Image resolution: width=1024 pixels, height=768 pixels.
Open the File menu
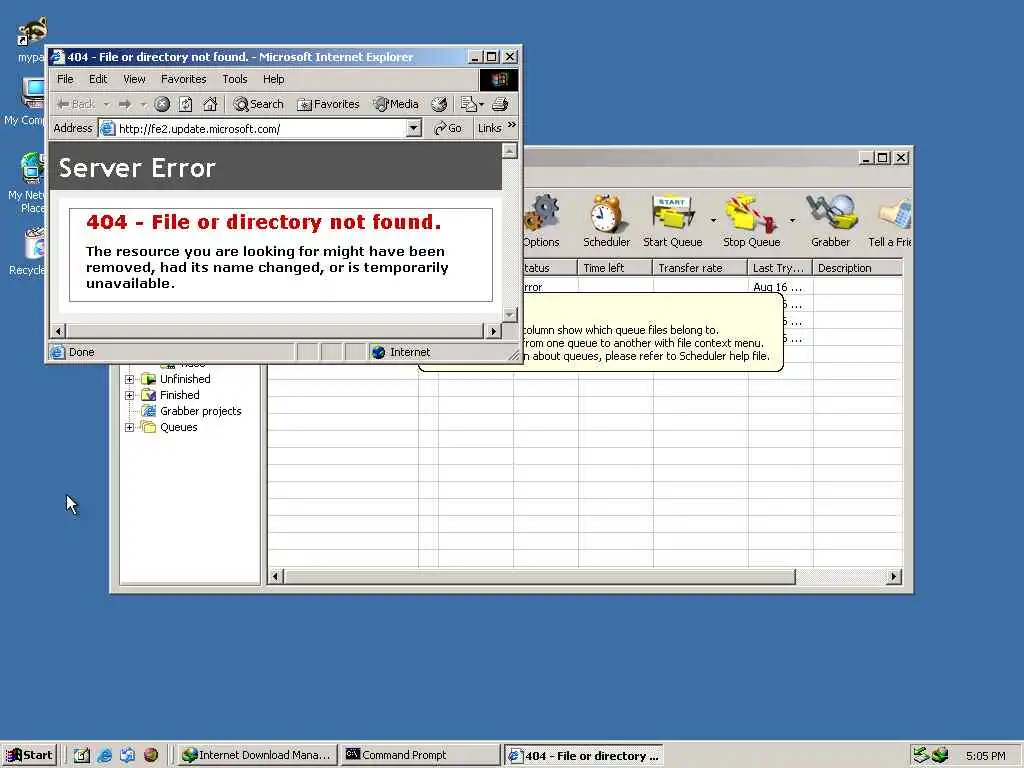tap(65, 79)
